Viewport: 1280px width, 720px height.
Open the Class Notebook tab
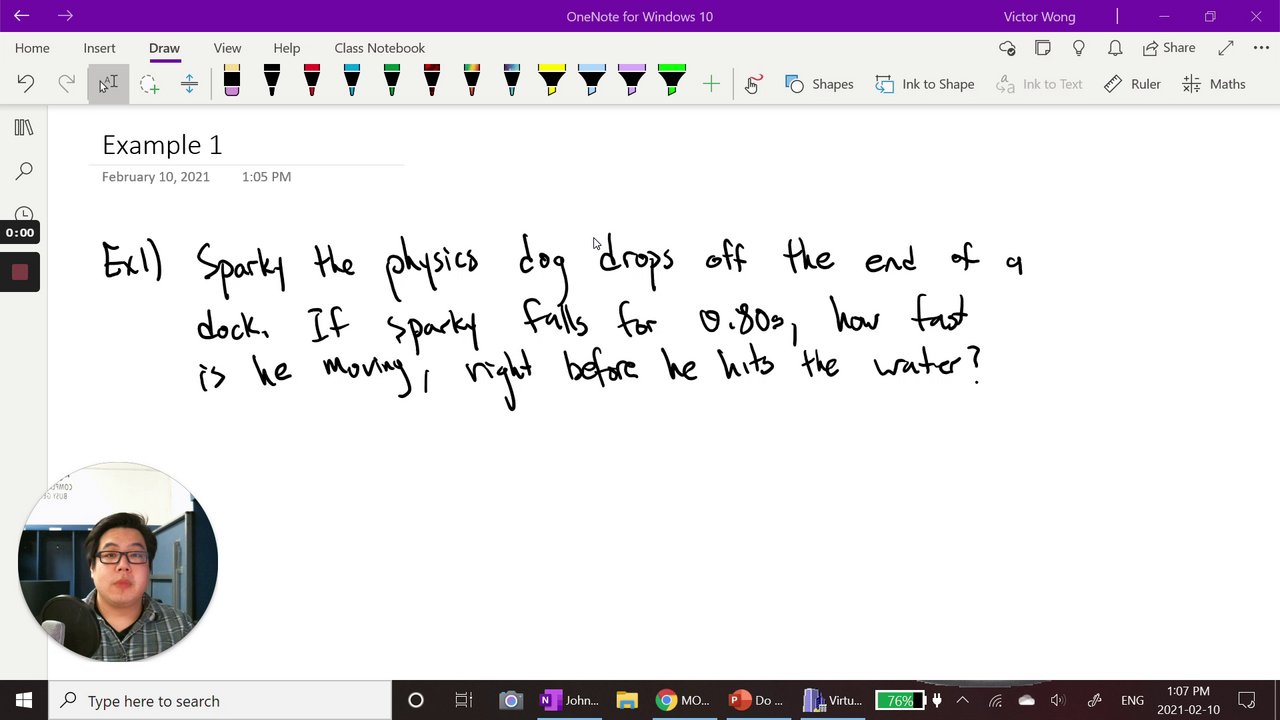click(380, 48)
